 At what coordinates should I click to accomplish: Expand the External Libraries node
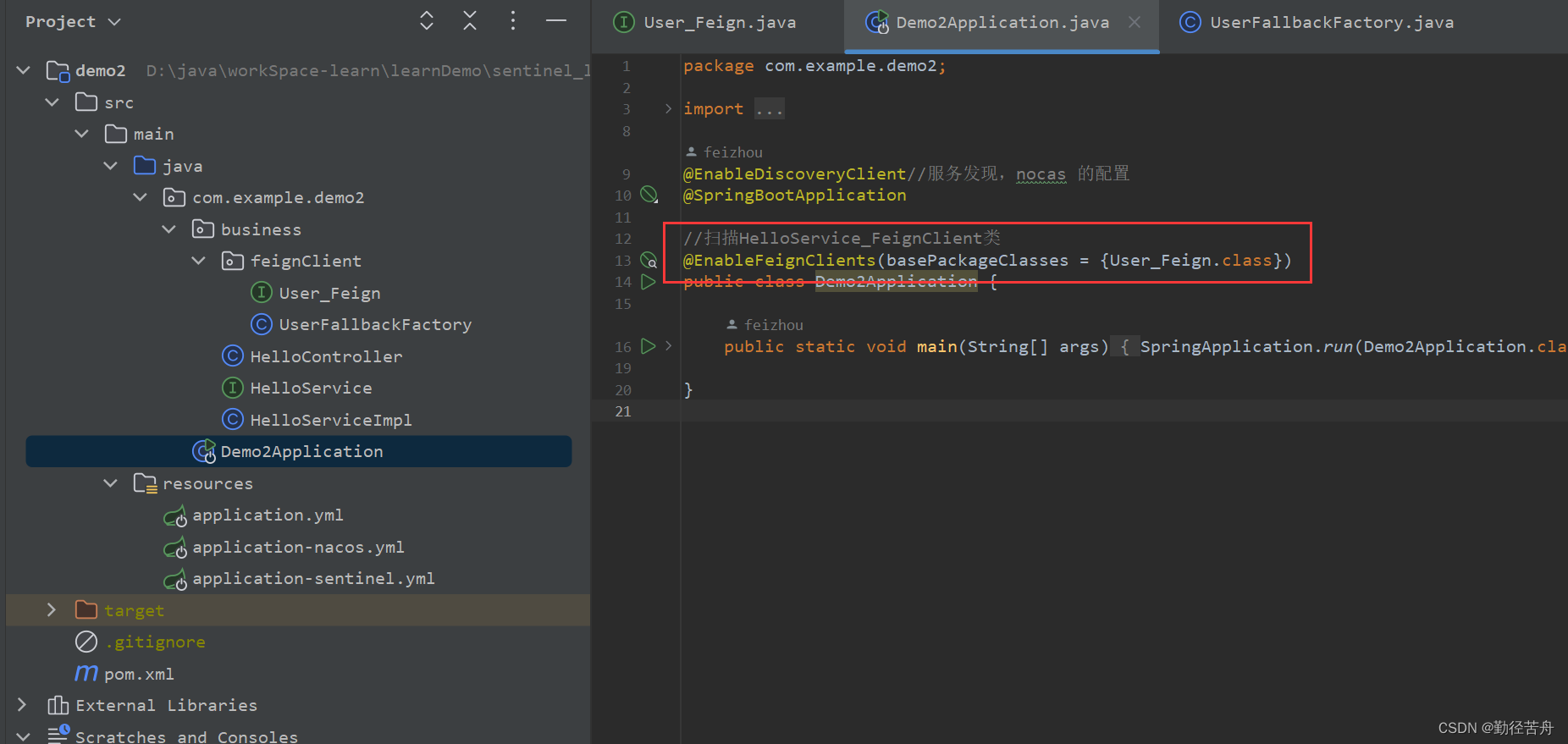point(23,705)
